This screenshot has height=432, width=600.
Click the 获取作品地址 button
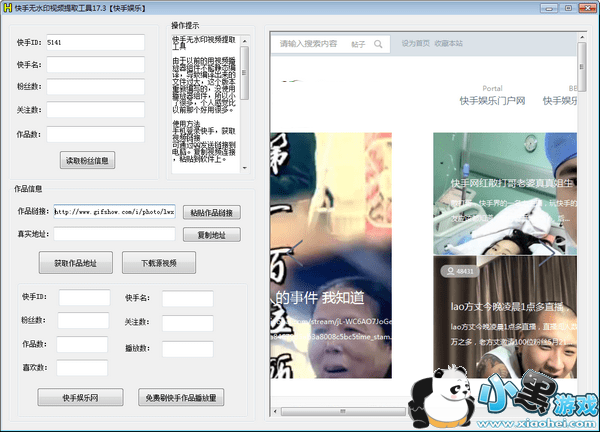tap(75, 262)
